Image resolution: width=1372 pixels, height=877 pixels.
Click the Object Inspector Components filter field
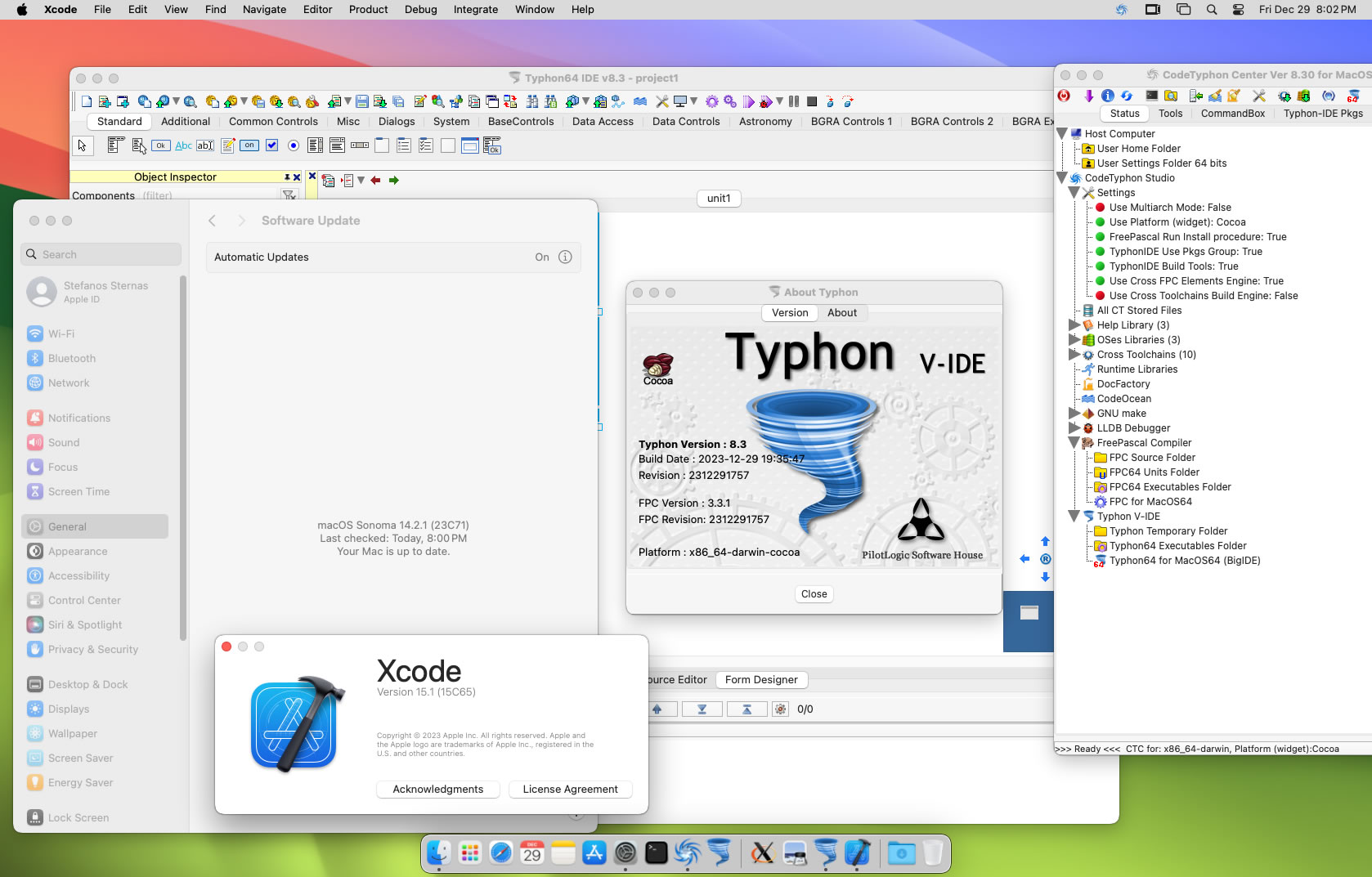[208, 195]
